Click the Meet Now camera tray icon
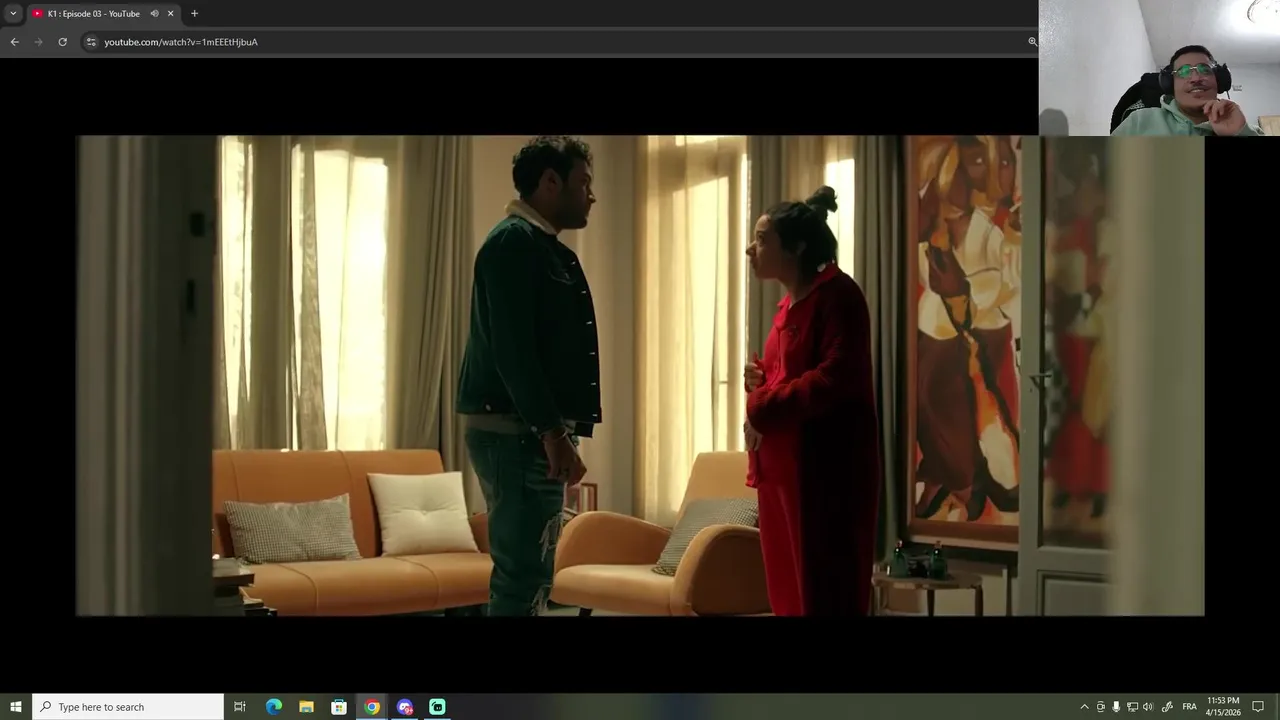 tap(1101, 707)
